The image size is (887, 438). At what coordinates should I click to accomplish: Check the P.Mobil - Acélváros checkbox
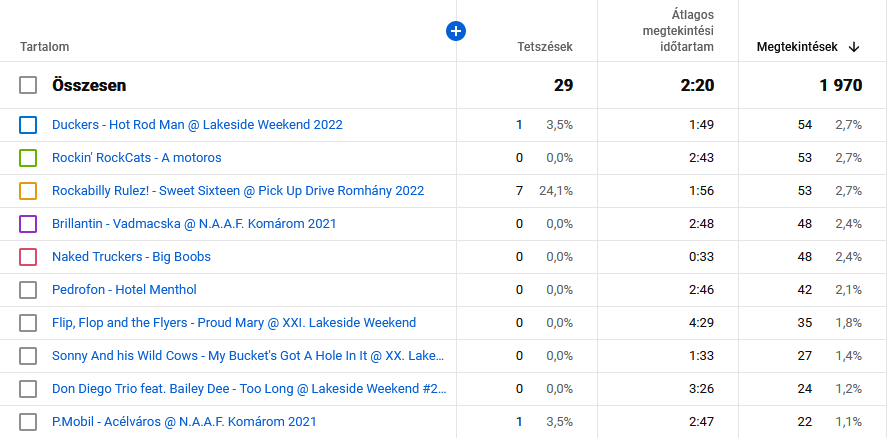click(28, 422)
